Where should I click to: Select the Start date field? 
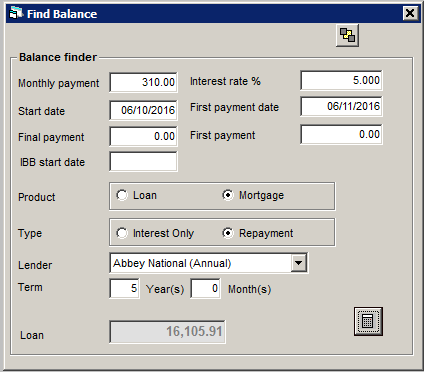coord(143,110)
